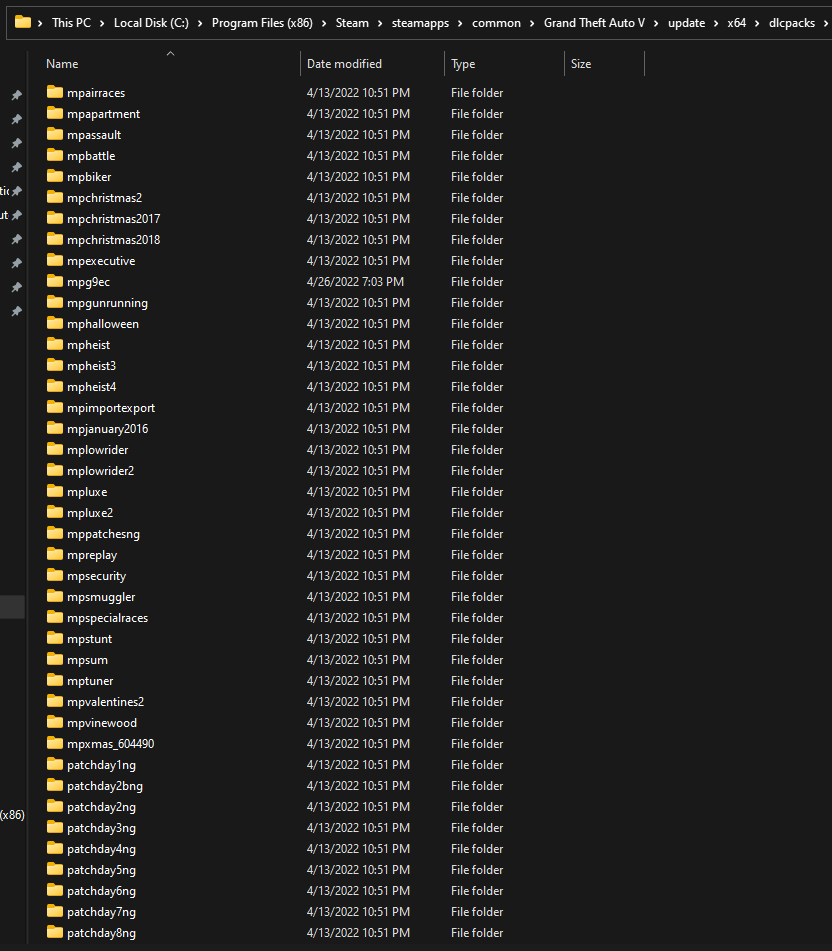Click the mpassault folder icon
This screenshot has width=832, height=951.
tap(55, 134)
